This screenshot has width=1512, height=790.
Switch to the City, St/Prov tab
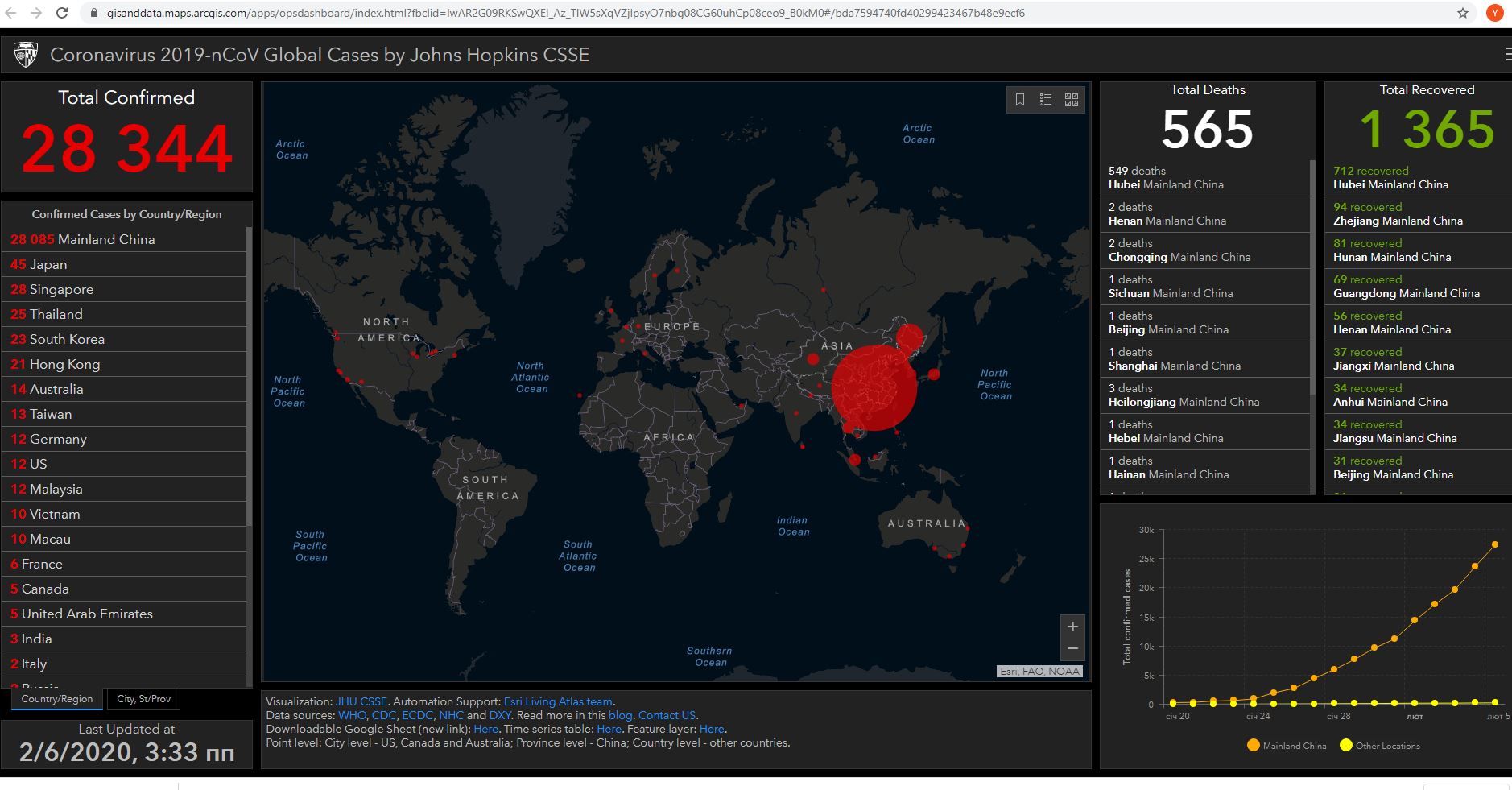[143, 699]
